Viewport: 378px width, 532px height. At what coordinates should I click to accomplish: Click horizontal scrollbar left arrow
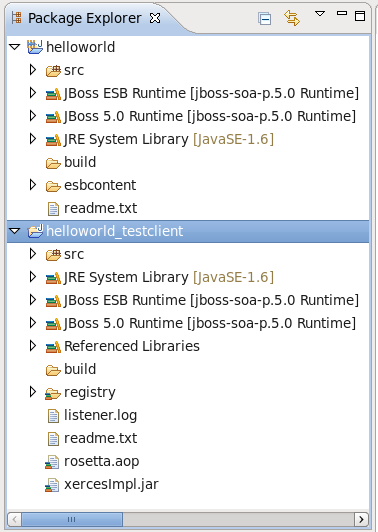[15, 519]
